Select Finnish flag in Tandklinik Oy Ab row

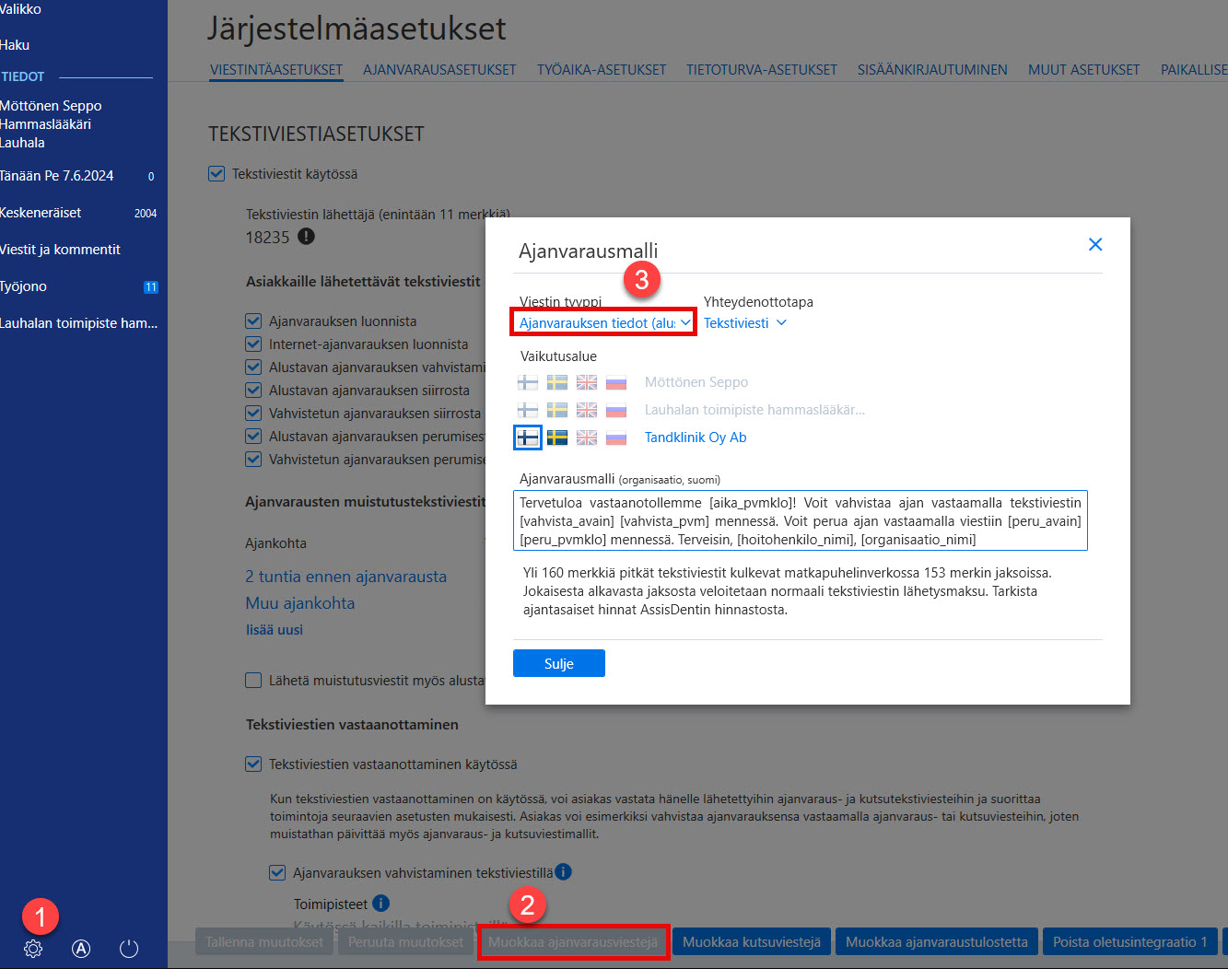click(528, 437)
